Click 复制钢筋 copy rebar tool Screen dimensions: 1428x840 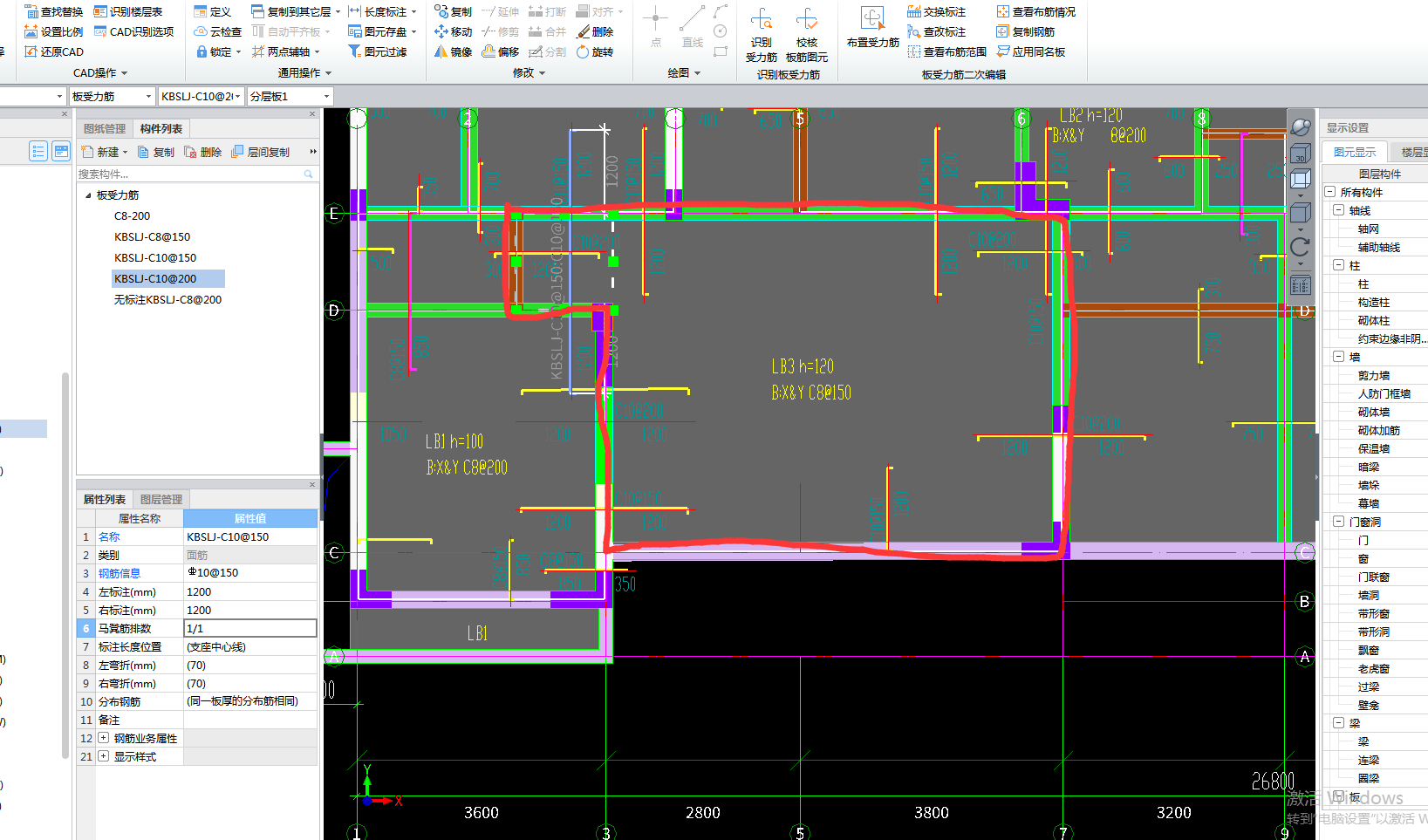click(1025, 31)
